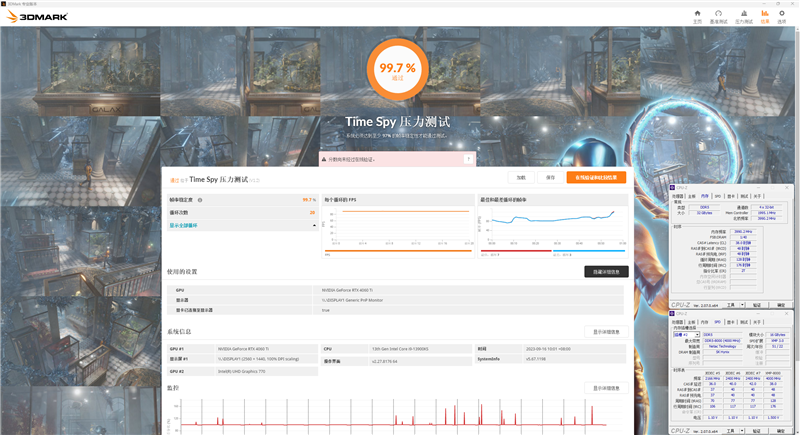This screenshot has height=435, width=800.
Task: Click the DDR5 memory type field in upper CPU-Z
Action: (x=704, y=208)
